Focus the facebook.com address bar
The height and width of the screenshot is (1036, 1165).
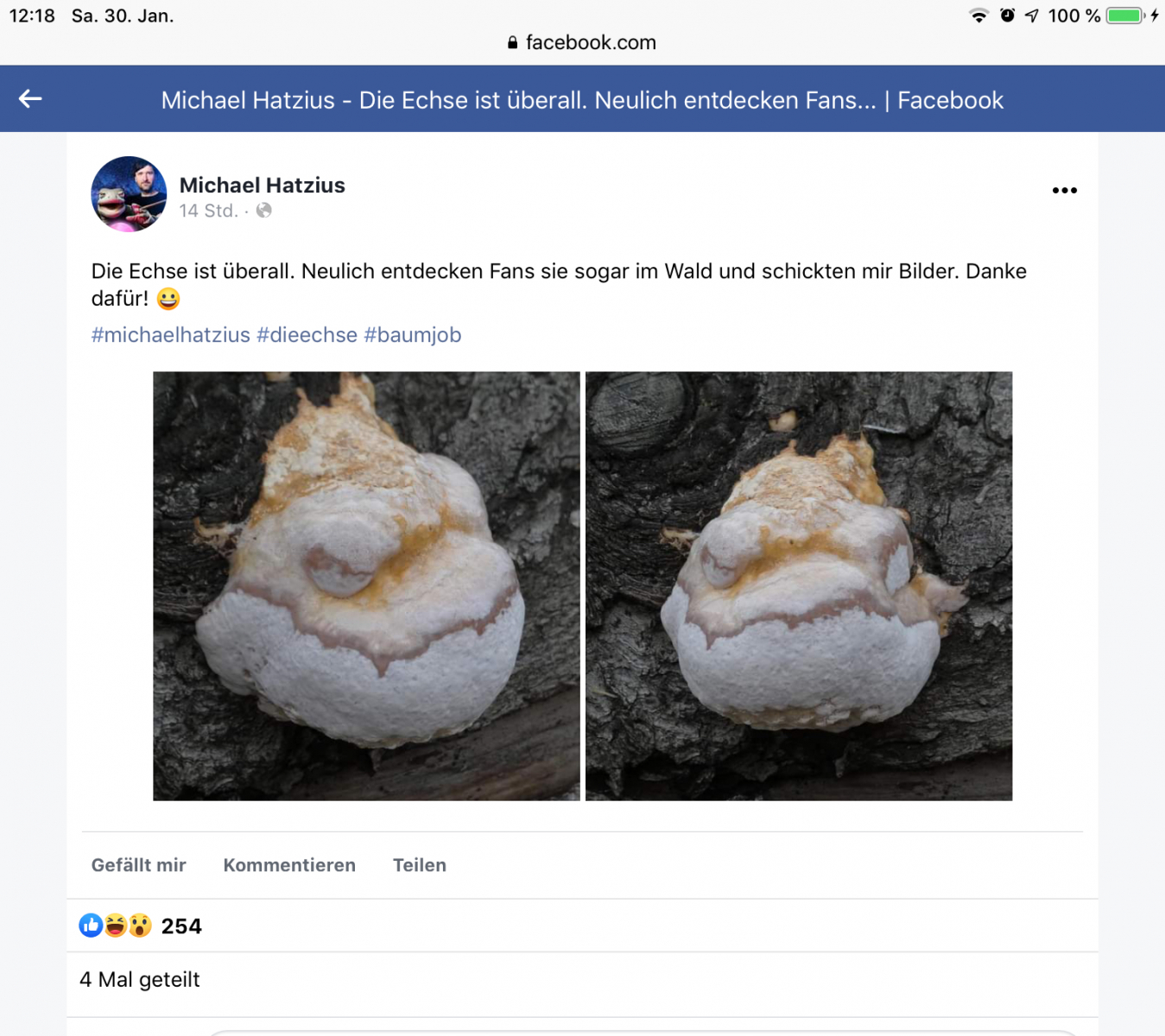tap(591, 42)
